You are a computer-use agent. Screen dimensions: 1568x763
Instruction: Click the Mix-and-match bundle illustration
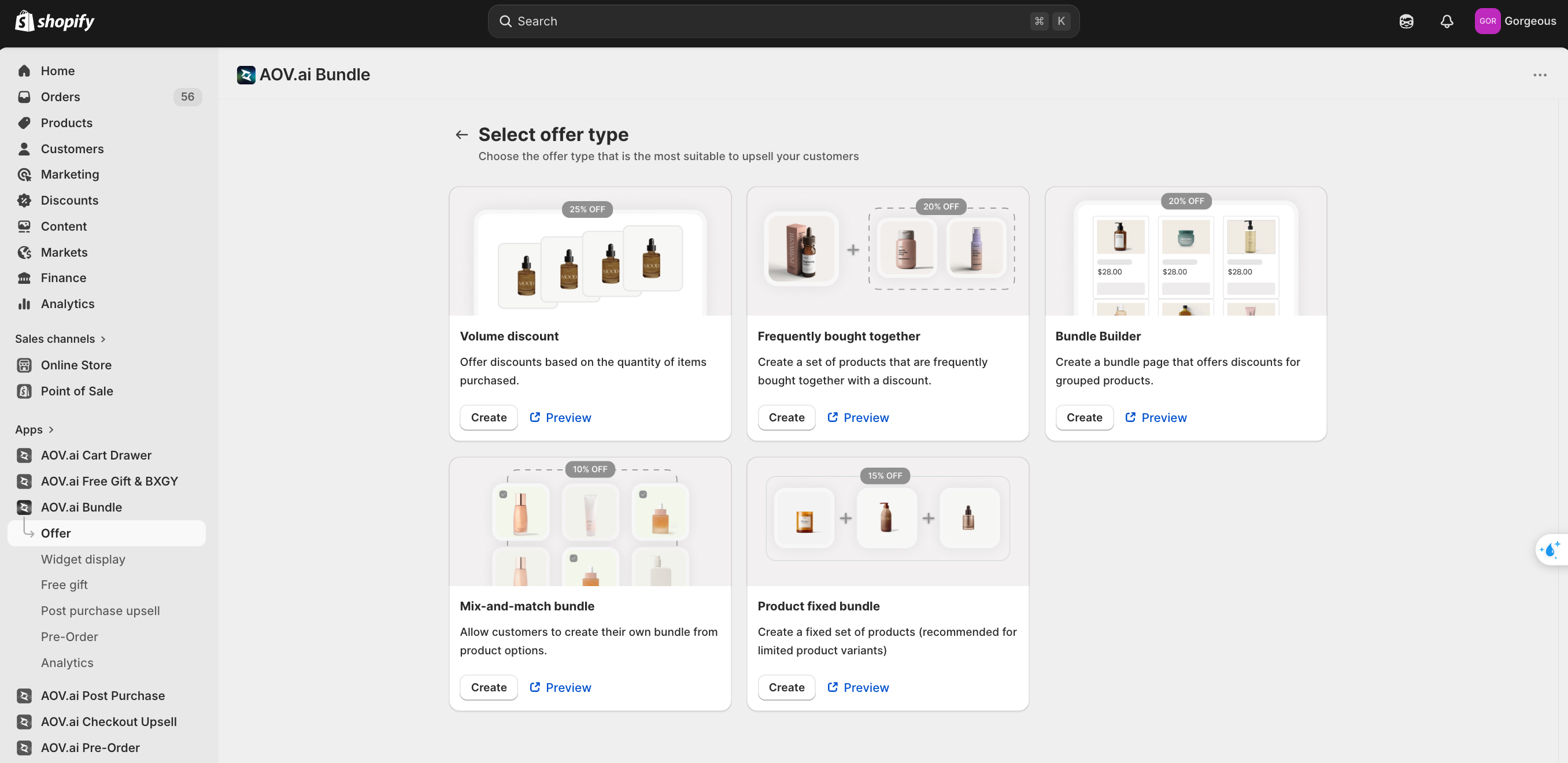[x=590, y=522]
